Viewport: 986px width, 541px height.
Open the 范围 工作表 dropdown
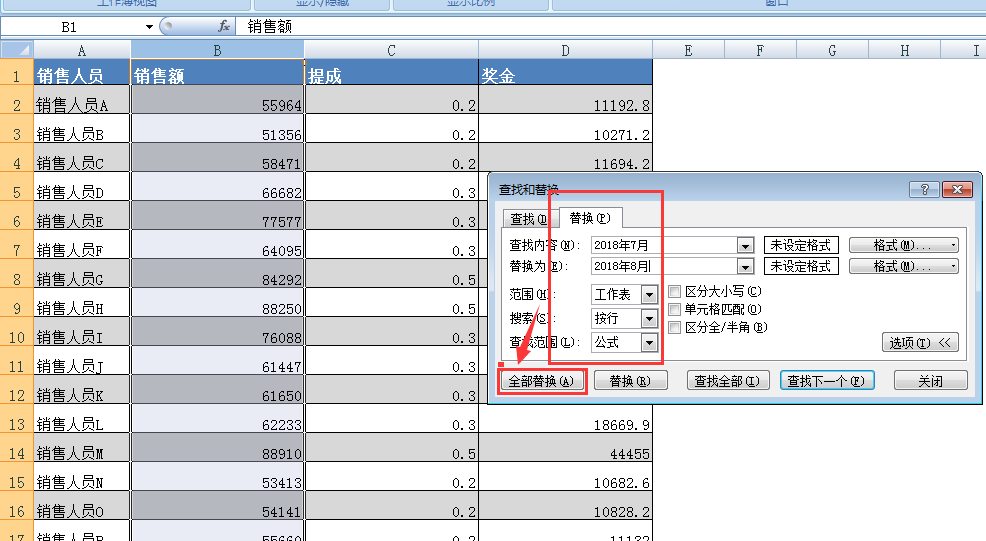point(649,294)
